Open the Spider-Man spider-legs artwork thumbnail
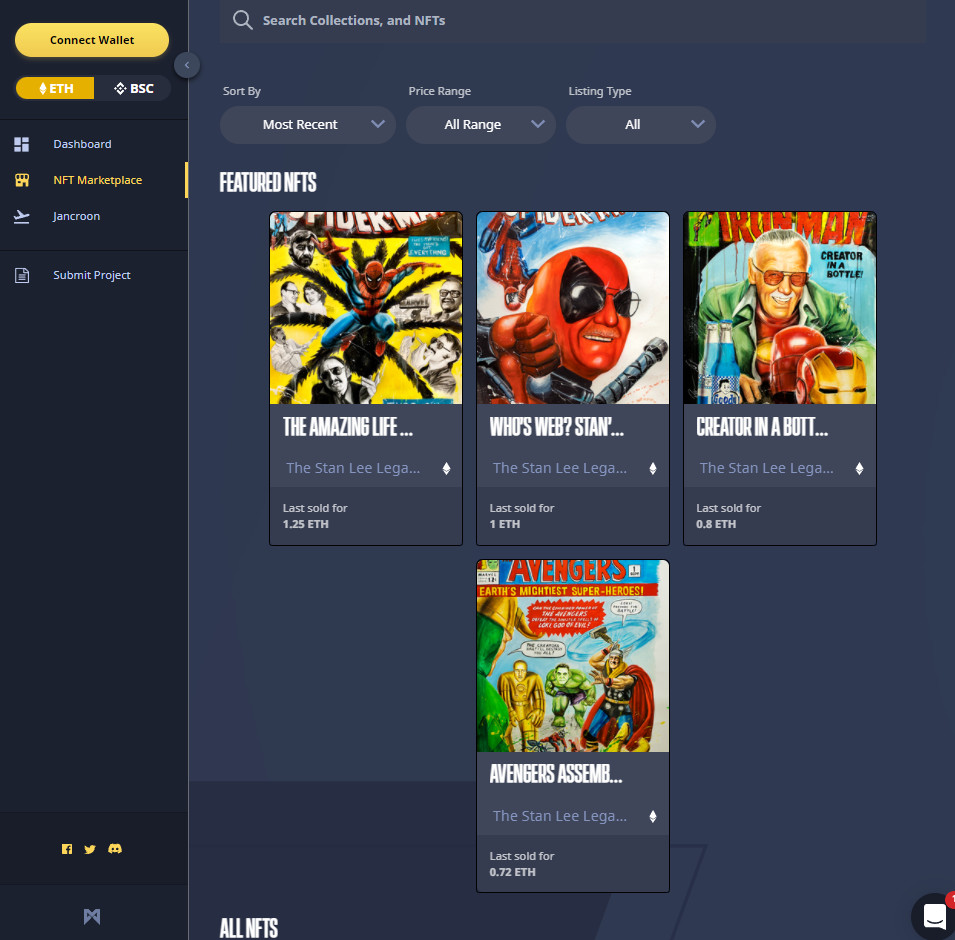 [x=366, y=308]
